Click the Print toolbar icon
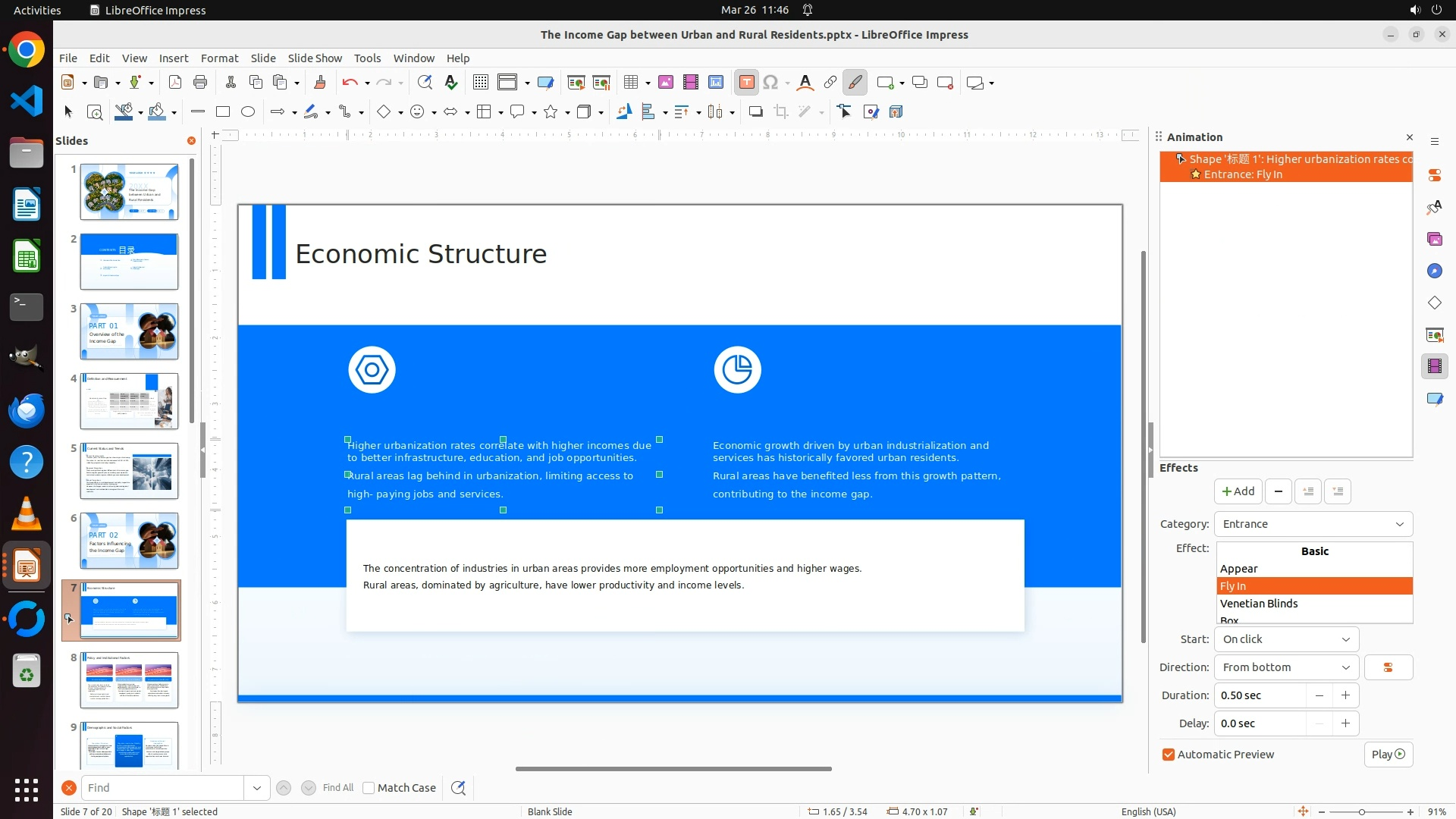Viewport: 1456px width, 819px height. pos(200,83)
